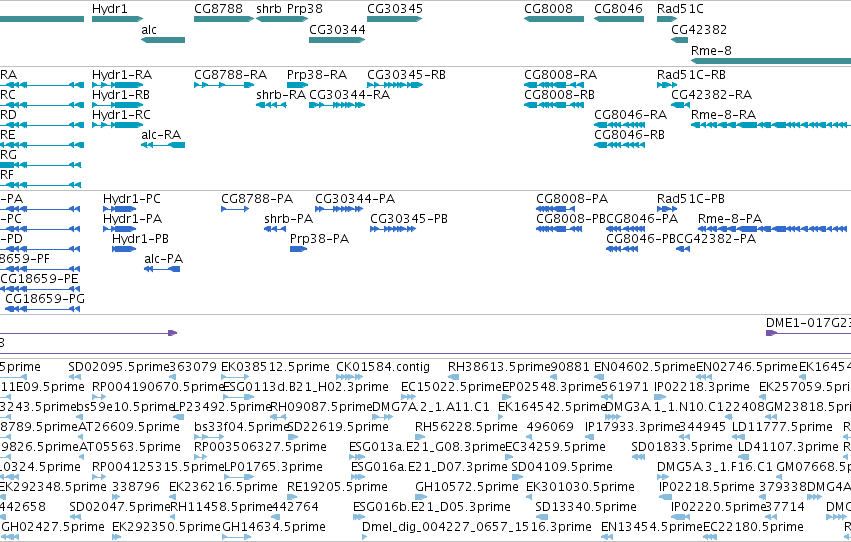Viewport: 851px width, 542px height.
Task: Select protein CG42382-PA
Action: 683,249
